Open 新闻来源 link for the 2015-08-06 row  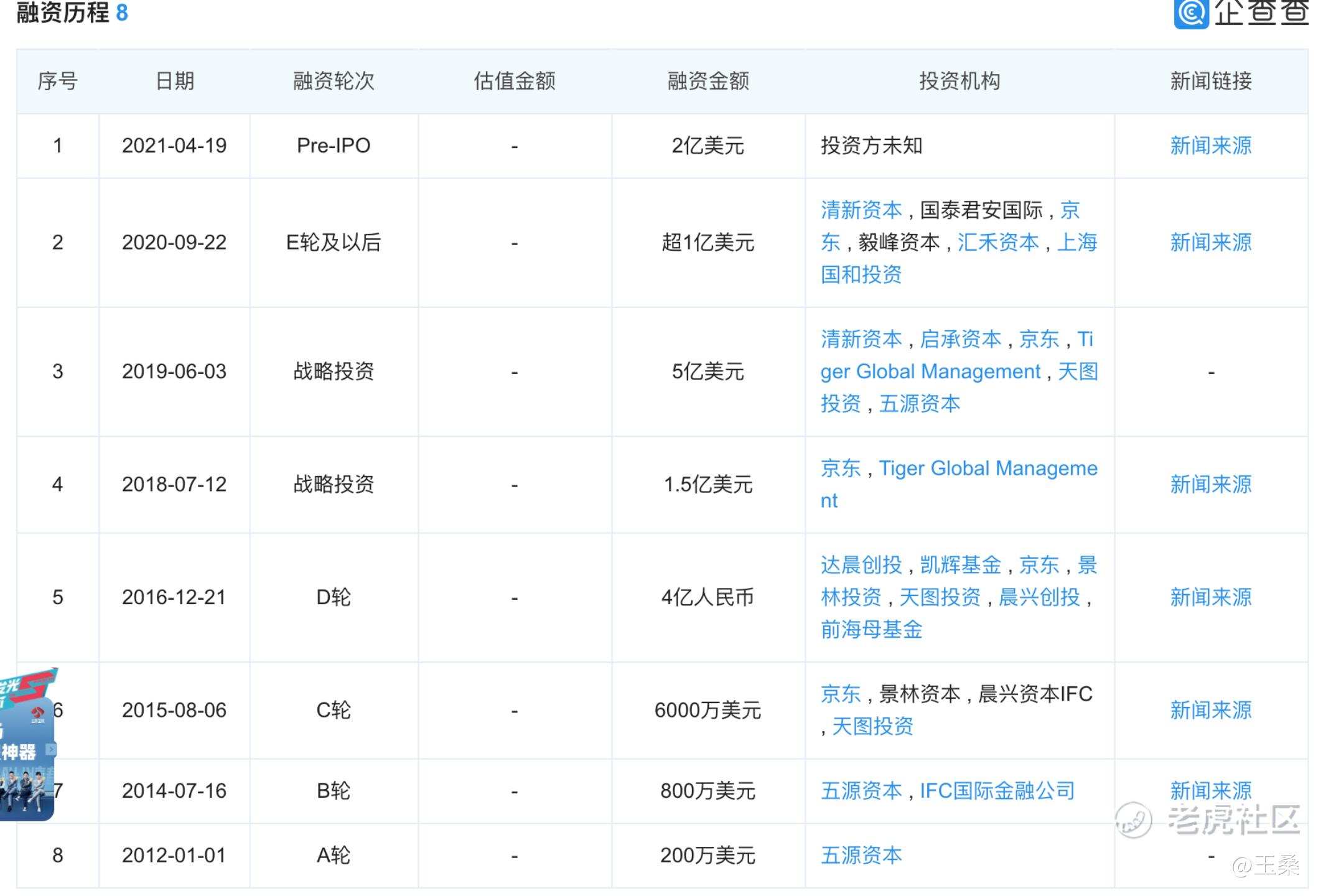tap(1210, 710)
